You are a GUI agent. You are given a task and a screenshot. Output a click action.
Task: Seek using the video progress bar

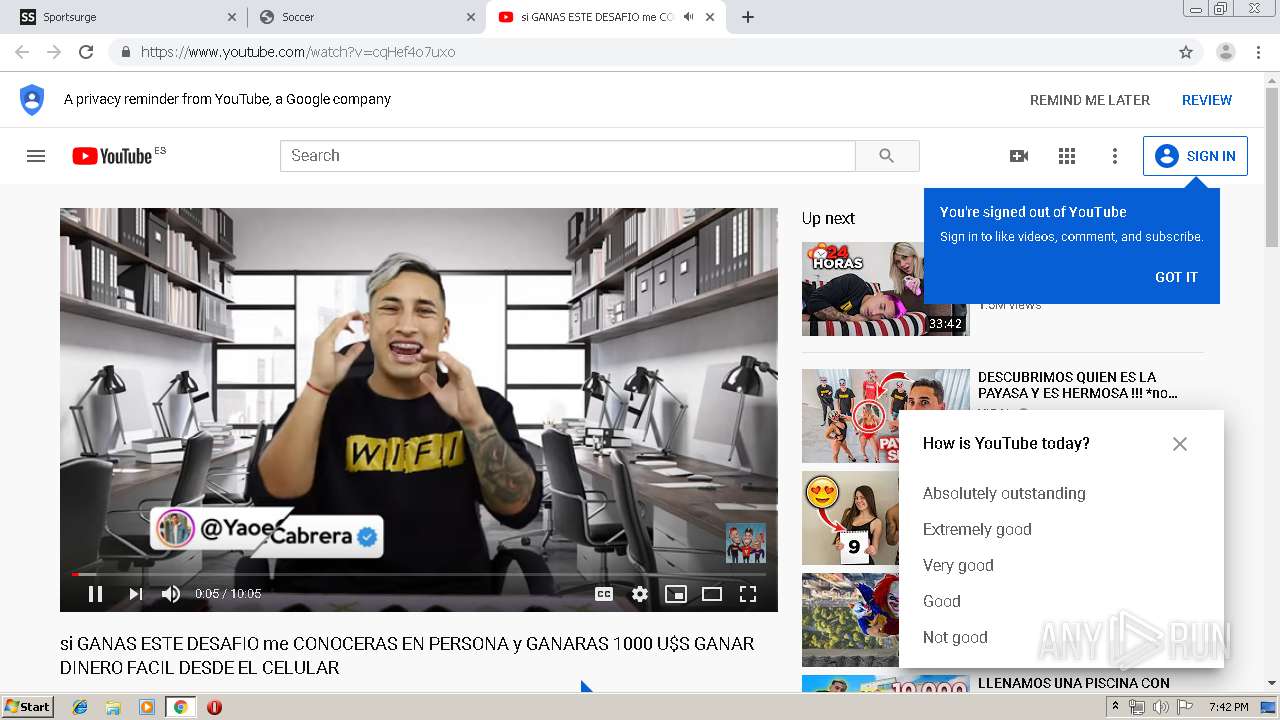tap(419, 574)
